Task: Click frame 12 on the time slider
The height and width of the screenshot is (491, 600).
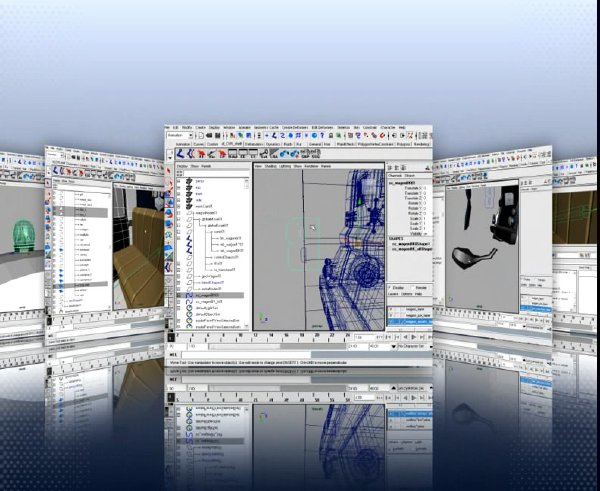Action: pos(256,336)
